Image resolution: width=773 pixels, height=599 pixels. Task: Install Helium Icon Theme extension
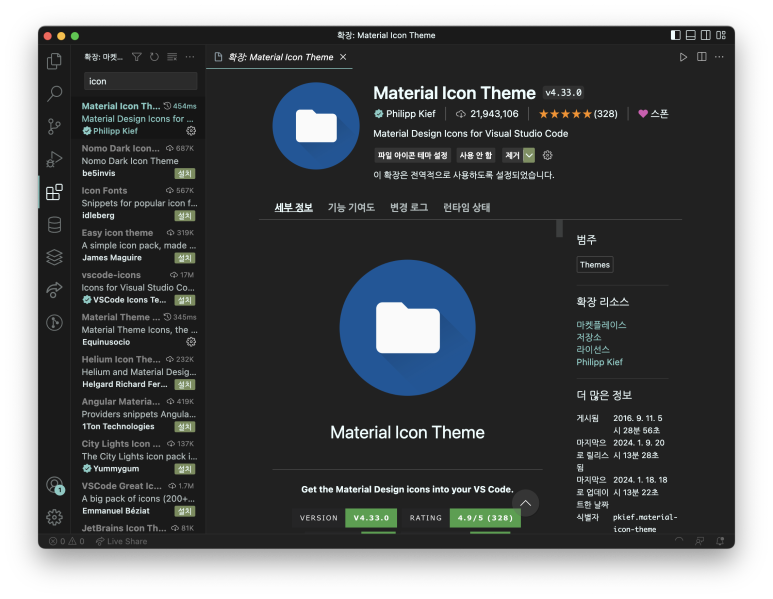[185, 385]
